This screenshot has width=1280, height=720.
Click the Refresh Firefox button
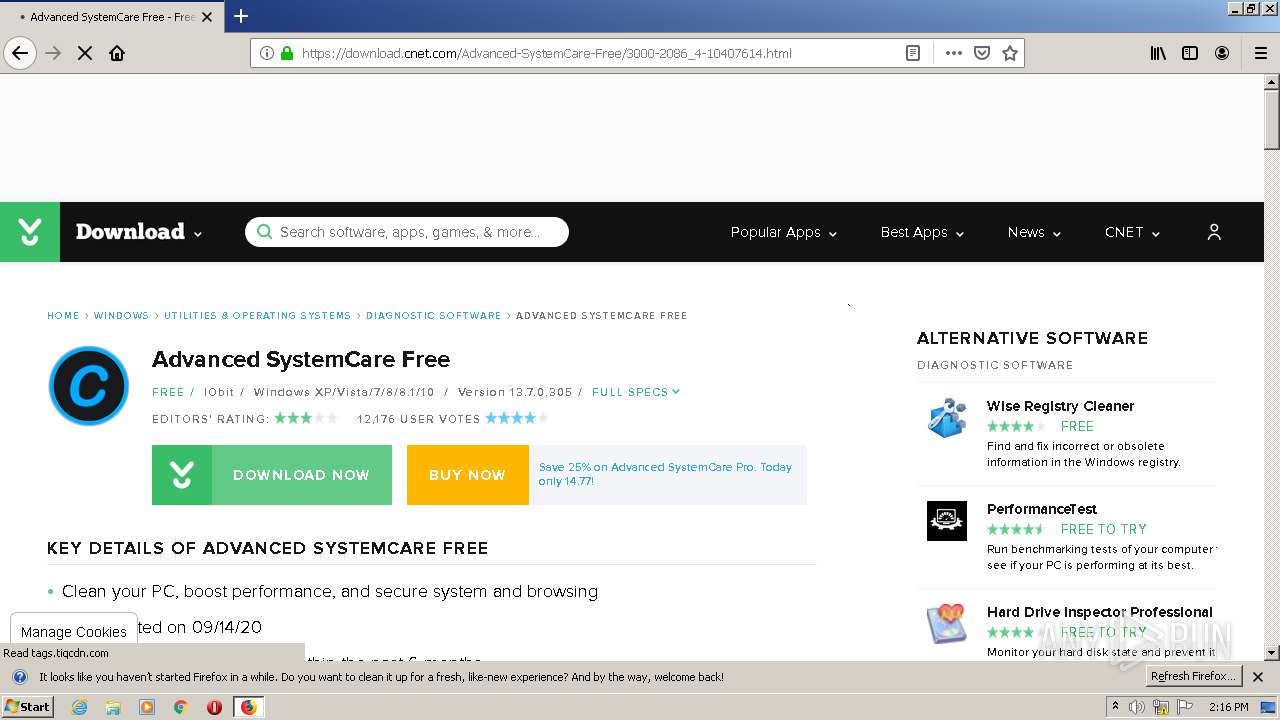click(x=1193, y=676)
